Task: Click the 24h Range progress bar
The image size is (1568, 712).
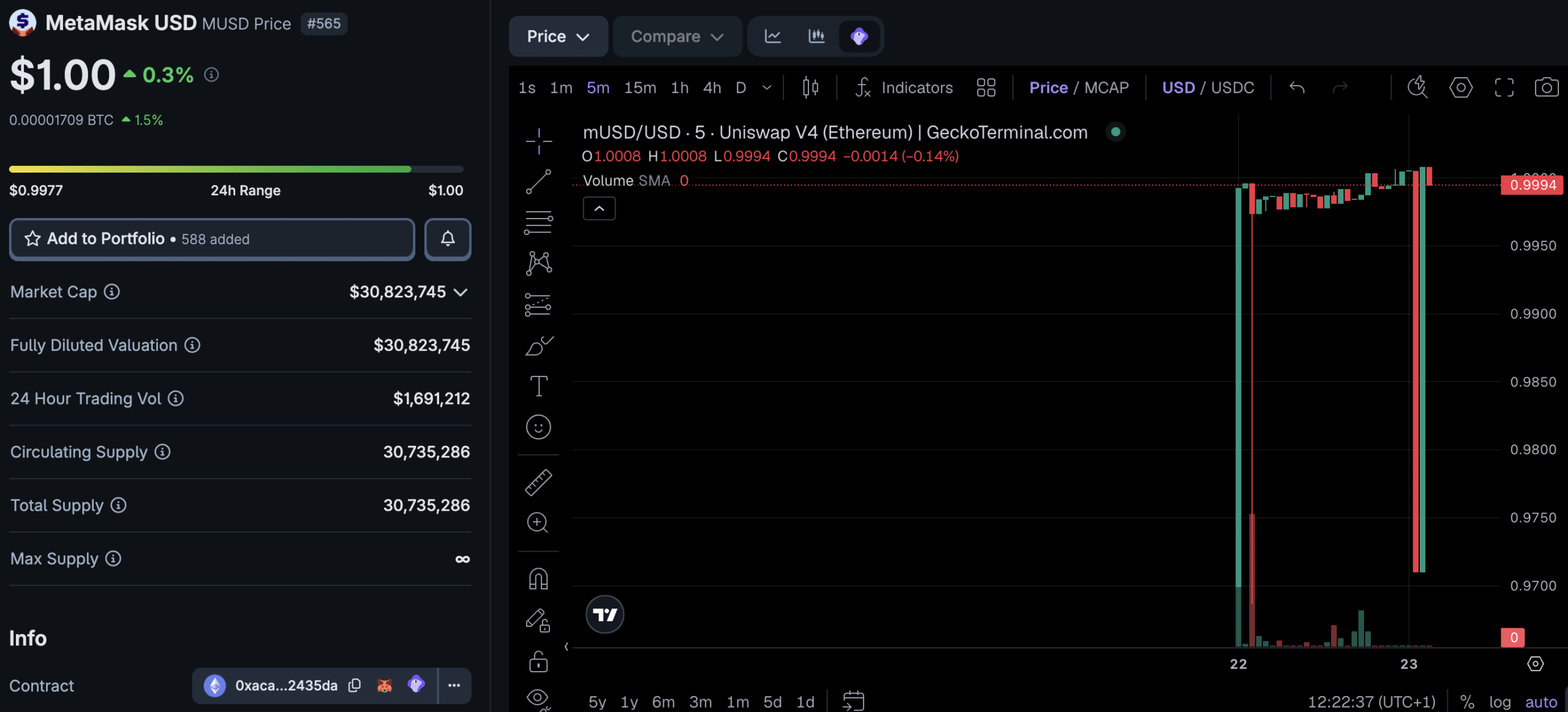Action: [236, 169]
